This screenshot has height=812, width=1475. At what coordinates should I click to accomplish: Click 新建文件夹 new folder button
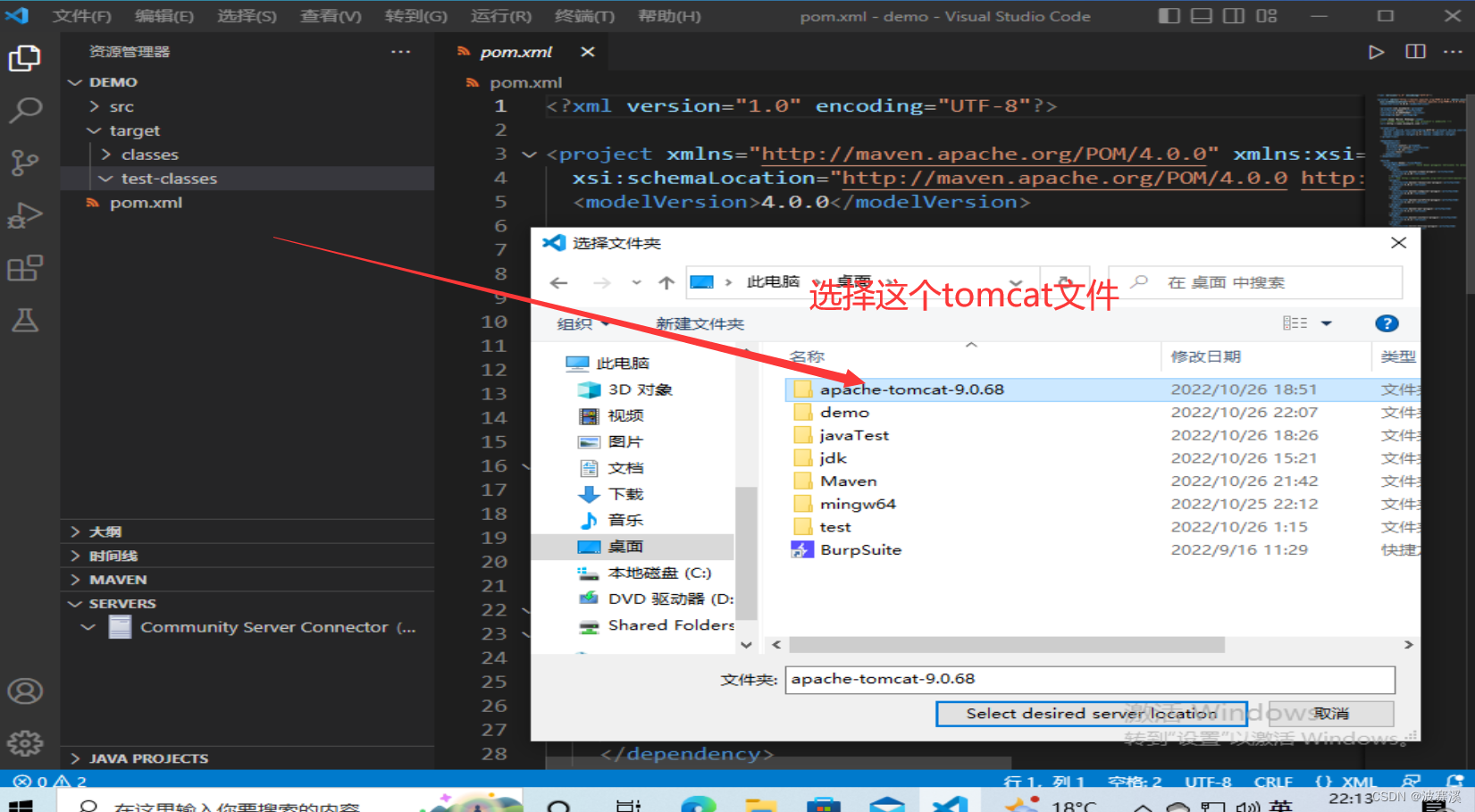point(700,323)
